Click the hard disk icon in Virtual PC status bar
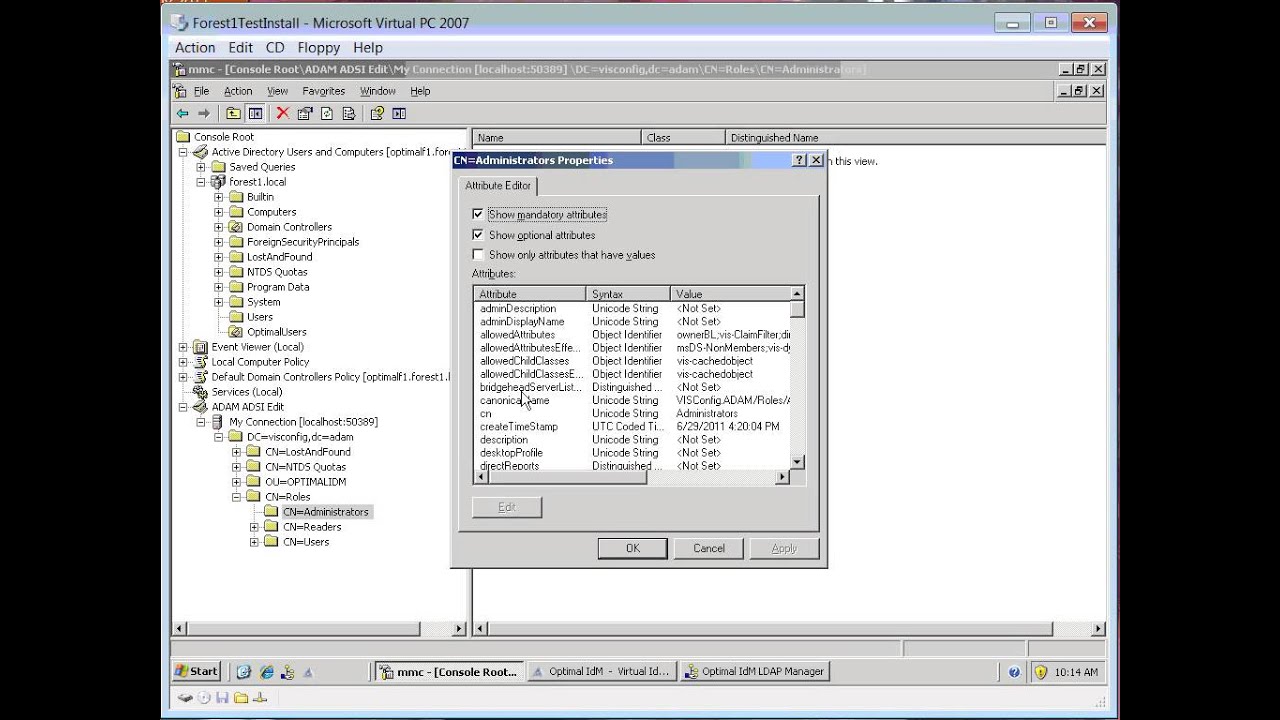 185,698
